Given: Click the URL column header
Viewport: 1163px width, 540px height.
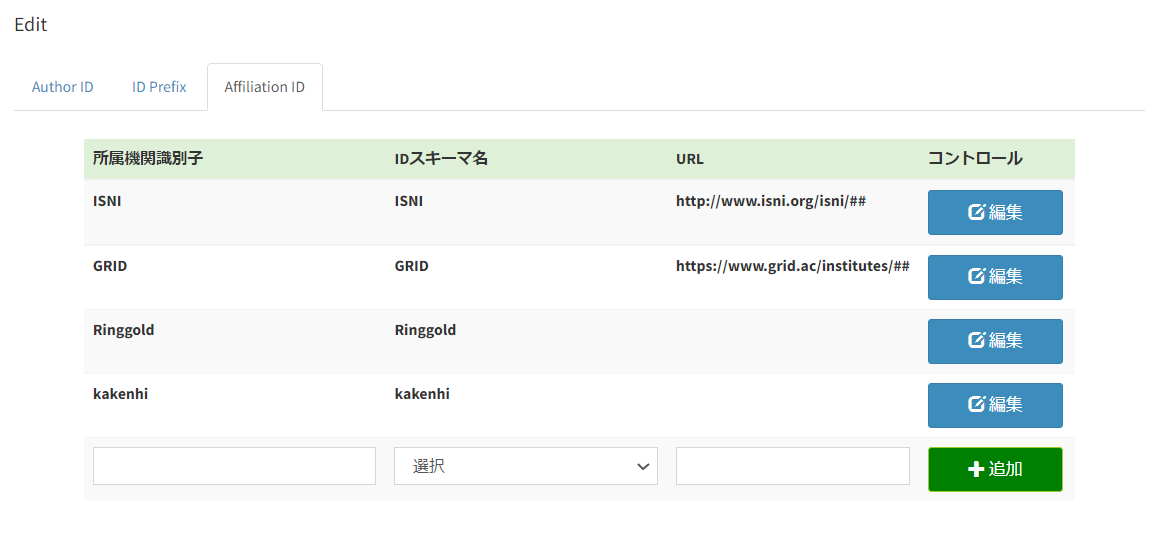Looking at the screenshot, I should (690, 159).
